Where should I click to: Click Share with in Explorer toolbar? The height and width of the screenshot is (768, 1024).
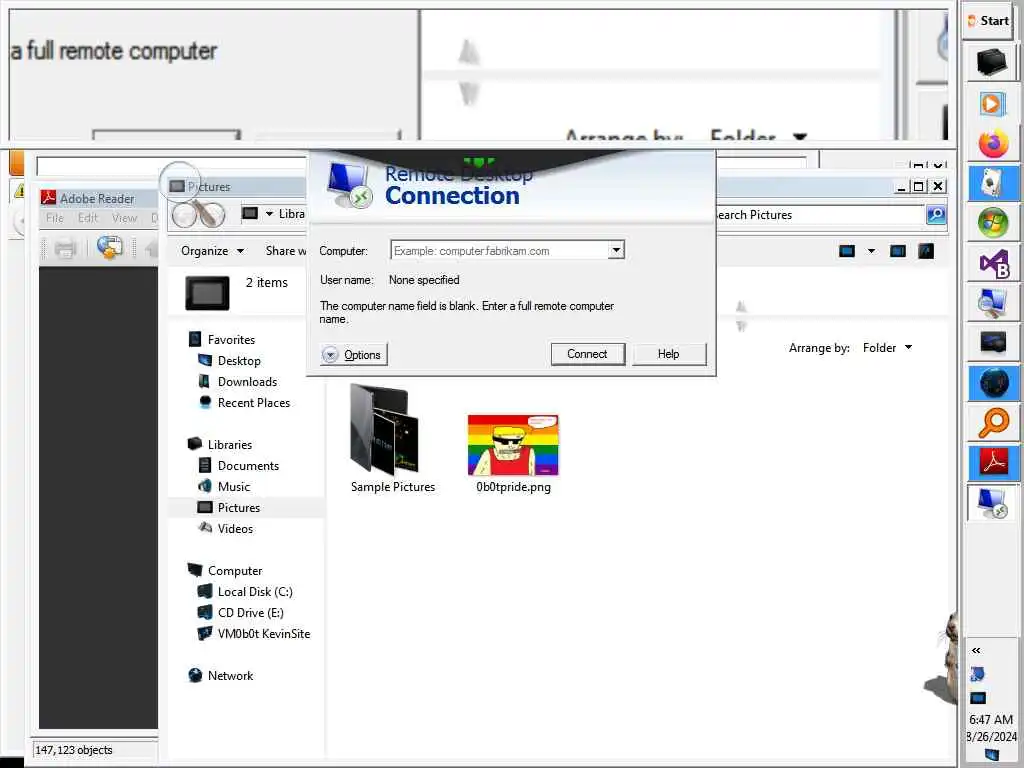point(285,251)
